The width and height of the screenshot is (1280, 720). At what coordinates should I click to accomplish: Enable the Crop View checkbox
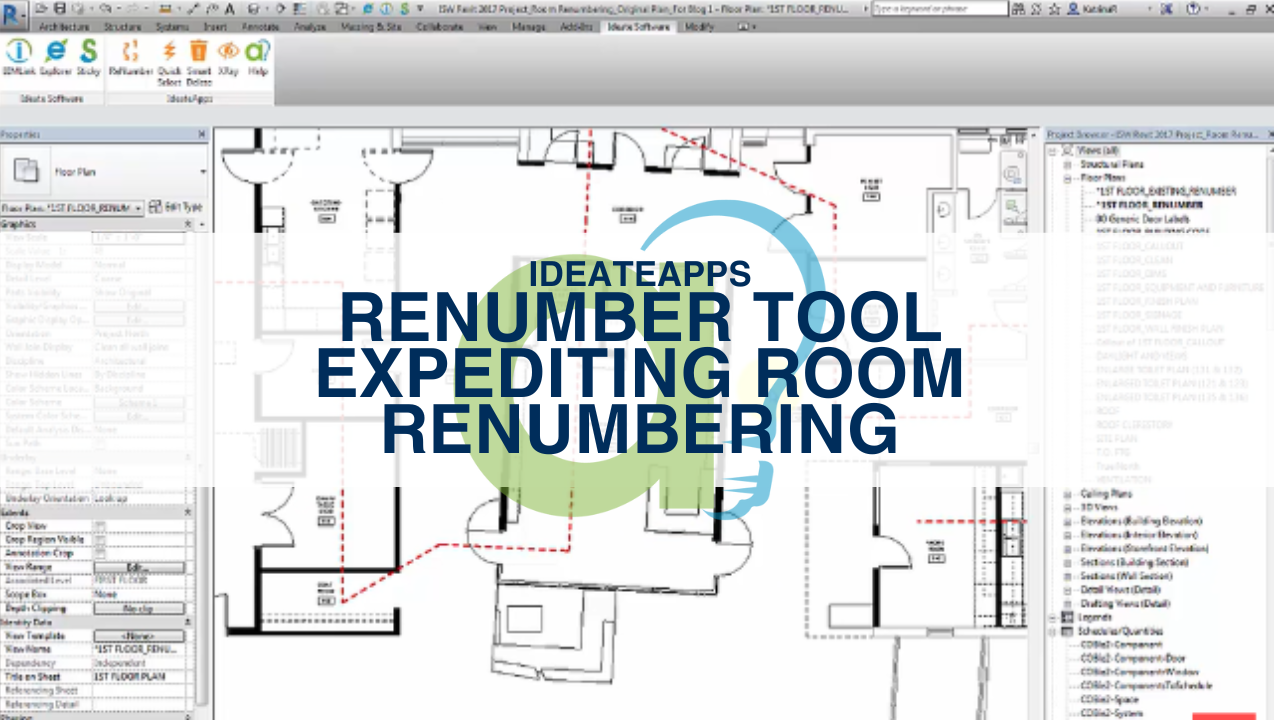100,526
